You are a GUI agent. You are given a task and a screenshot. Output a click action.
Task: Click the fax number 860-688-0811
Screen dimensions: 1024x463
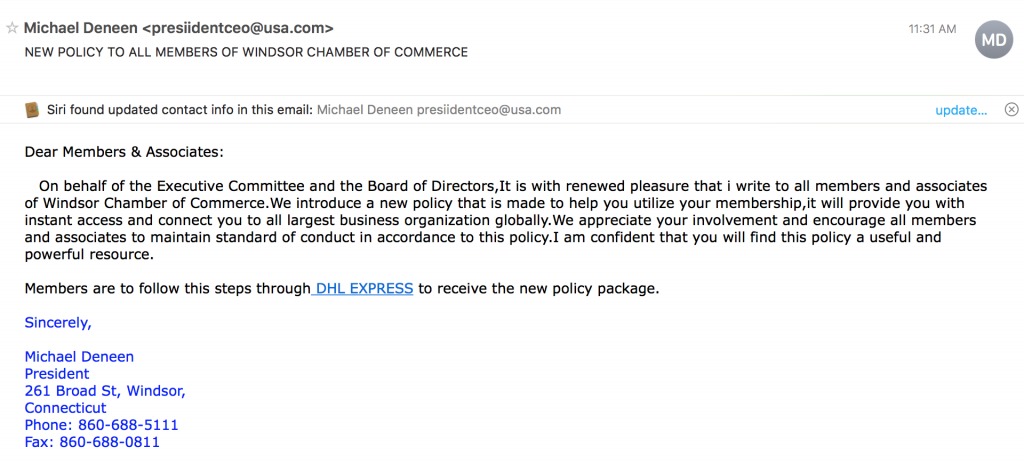tap(110, 442)
